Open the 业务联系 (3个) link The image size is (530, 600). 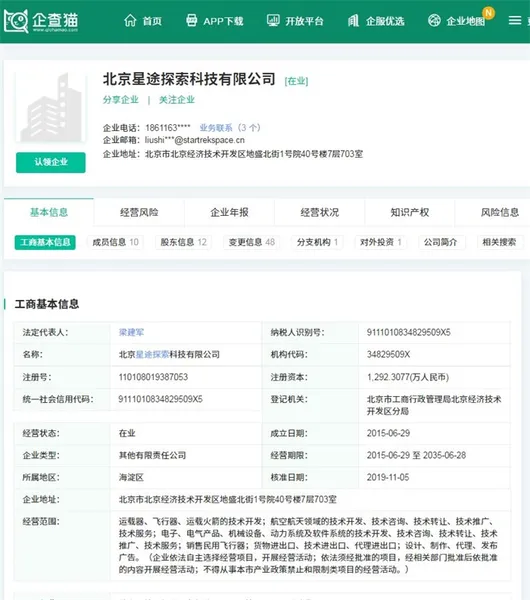[230, 127]
